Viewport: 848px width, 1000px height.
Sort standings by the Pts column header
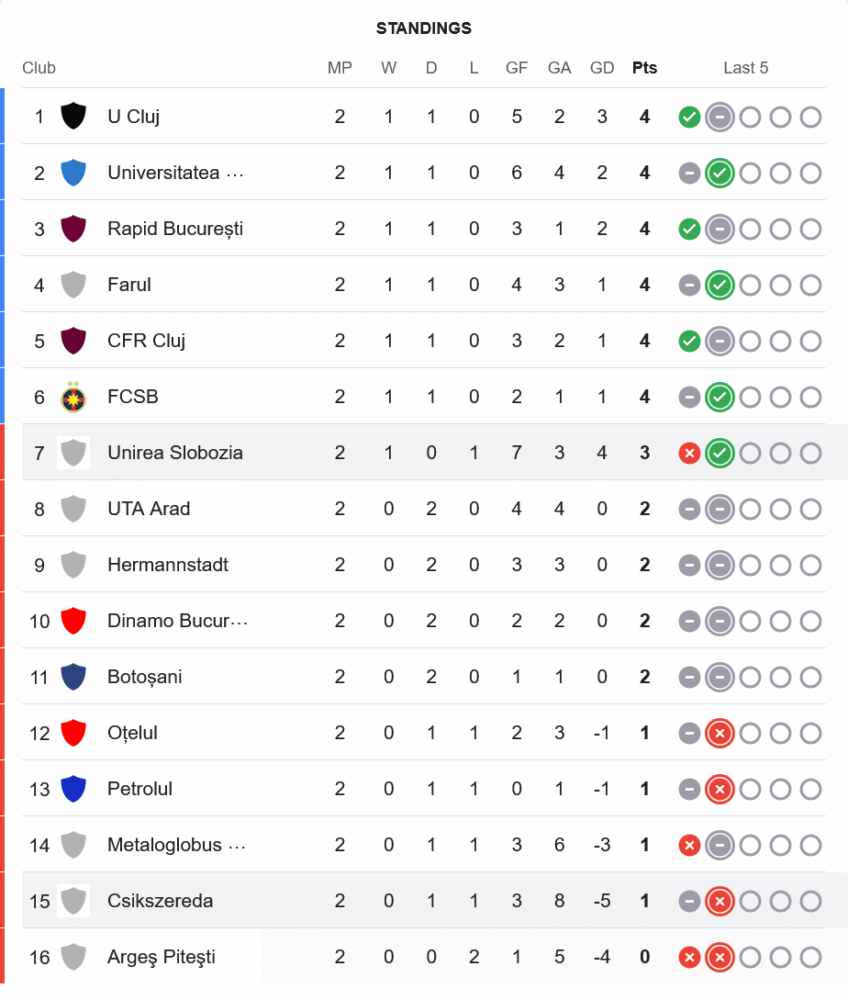pyautogui.click(x=645, y=68)
